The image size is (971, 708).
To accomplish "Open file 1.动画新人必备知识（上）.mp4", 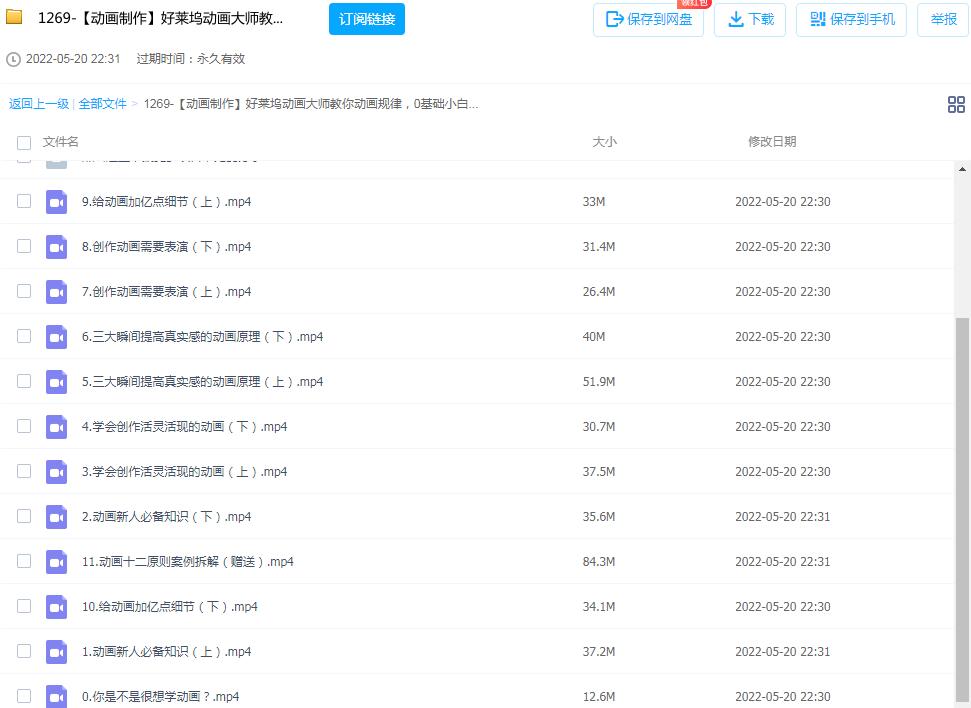I will [167, 652].
